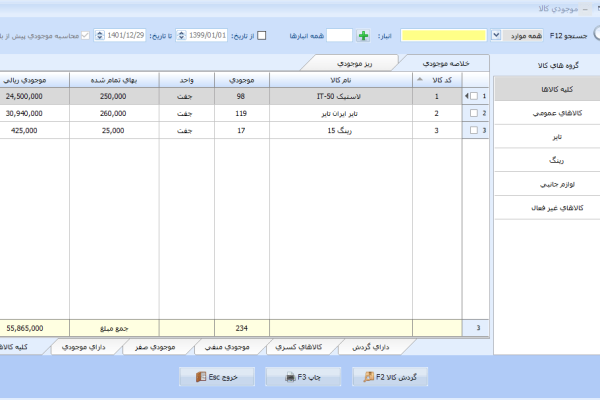Screen dimensions: 600x400
Task: Open گردش کالا F2 report button
Action: pos(390,377)
